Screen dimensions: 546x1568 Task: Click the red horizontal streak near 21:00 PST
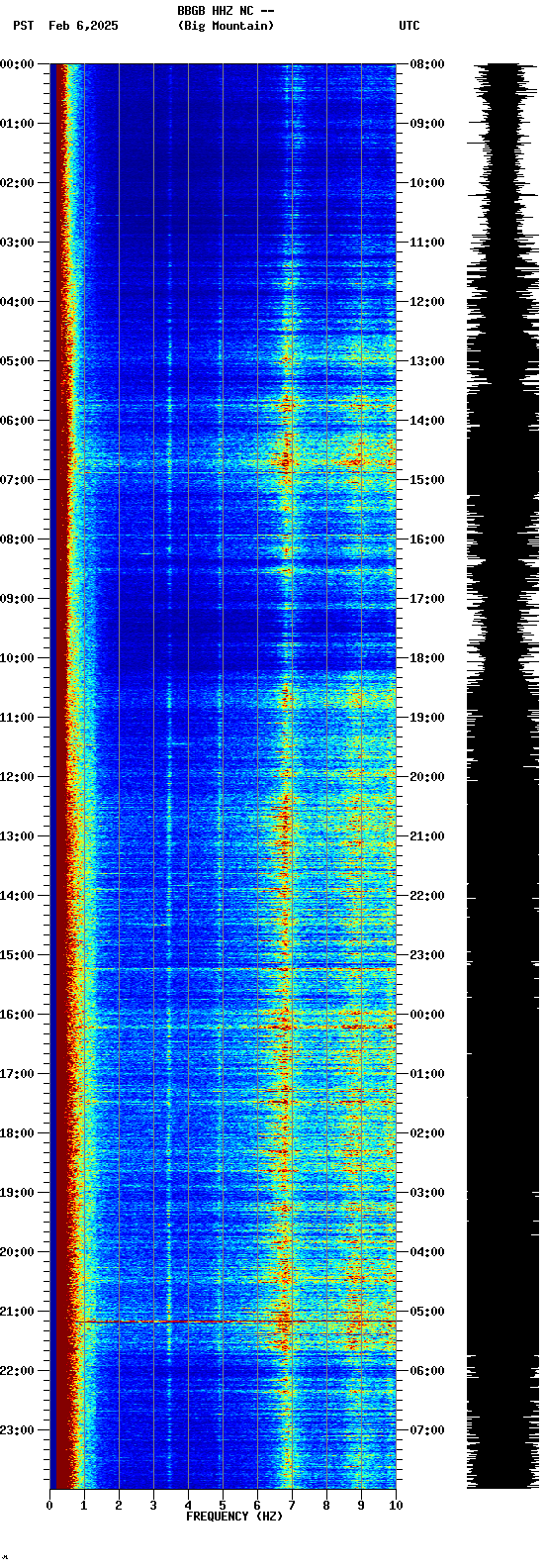click(x=237, y=1321)
